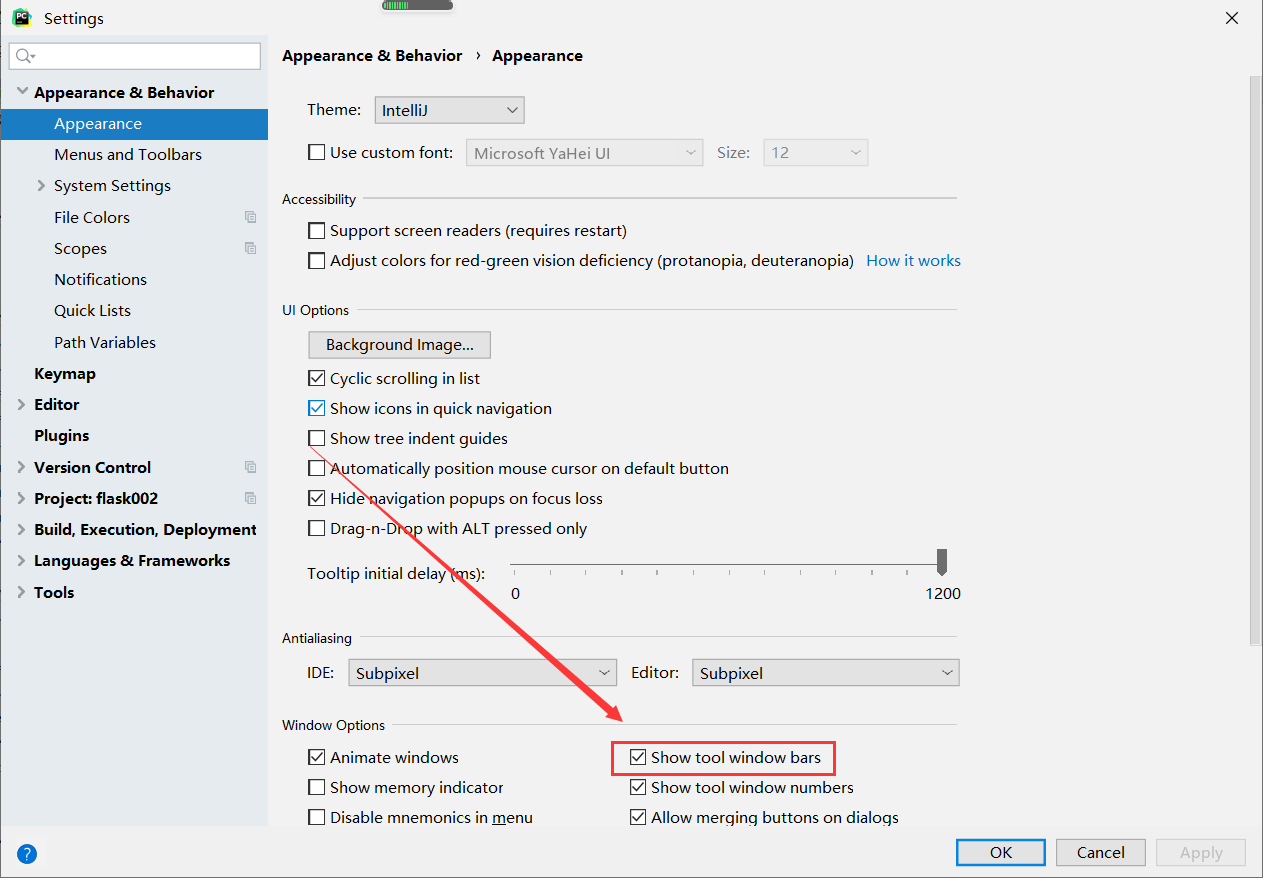Click the per-project icon next to File Colors
1263x878 pixels.
pyautogui.click(x=249, y=216)
